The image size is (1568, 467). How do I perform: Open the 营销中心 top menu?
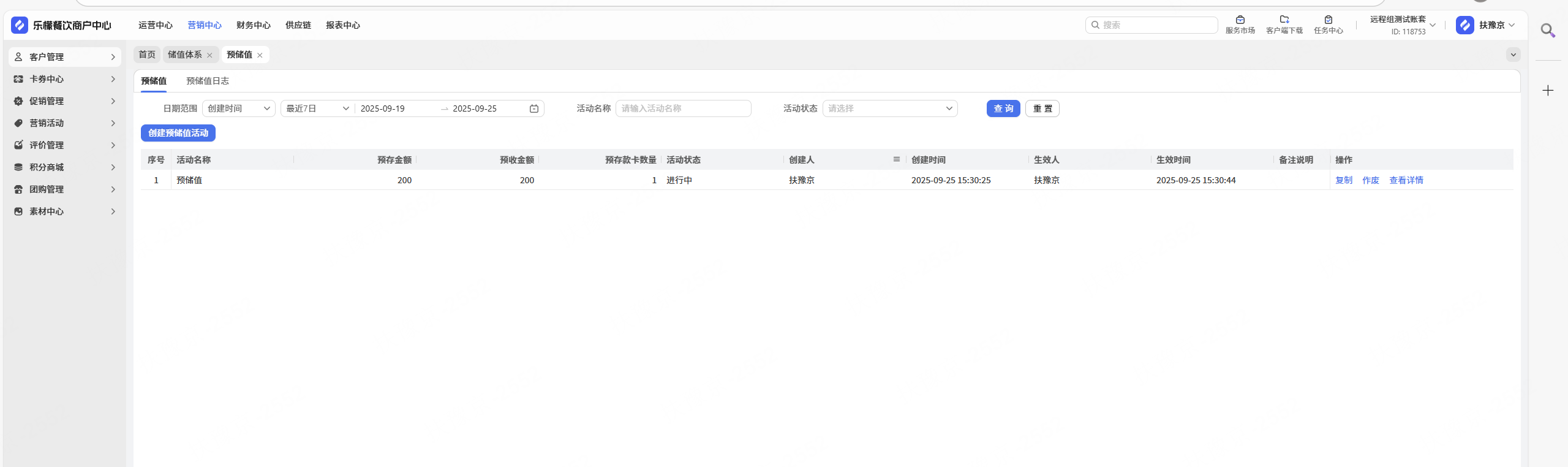coord(205,25)
